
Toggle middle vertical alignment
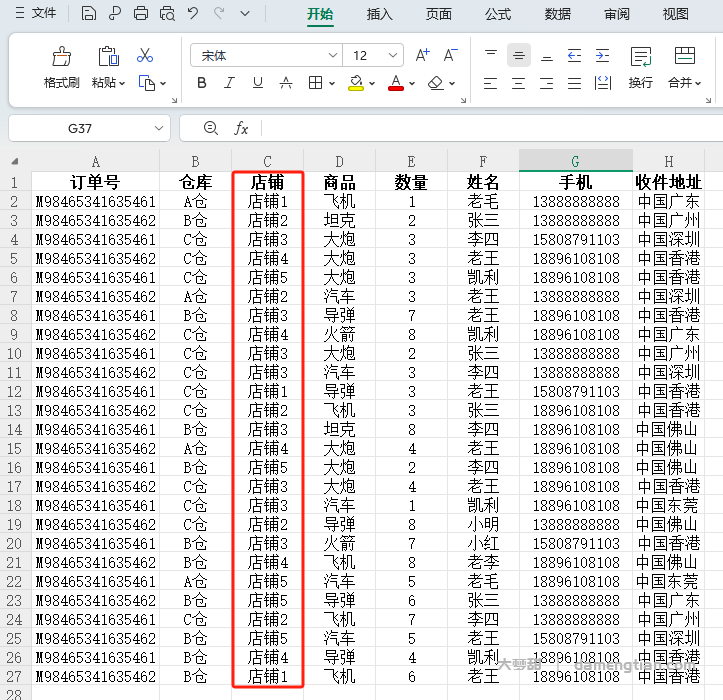519,56
